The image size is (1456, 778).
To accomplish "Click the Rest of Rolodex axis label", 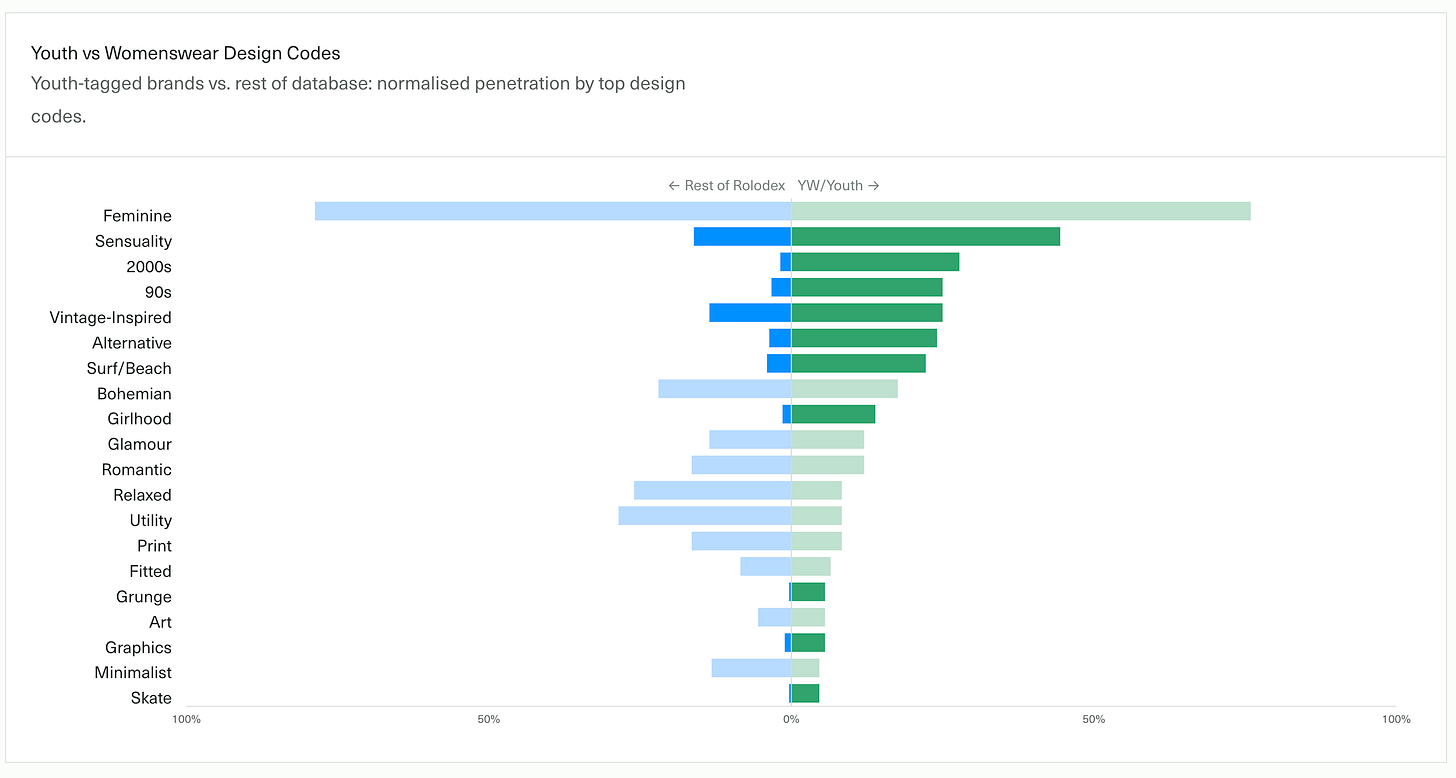I will pos(726,186).
